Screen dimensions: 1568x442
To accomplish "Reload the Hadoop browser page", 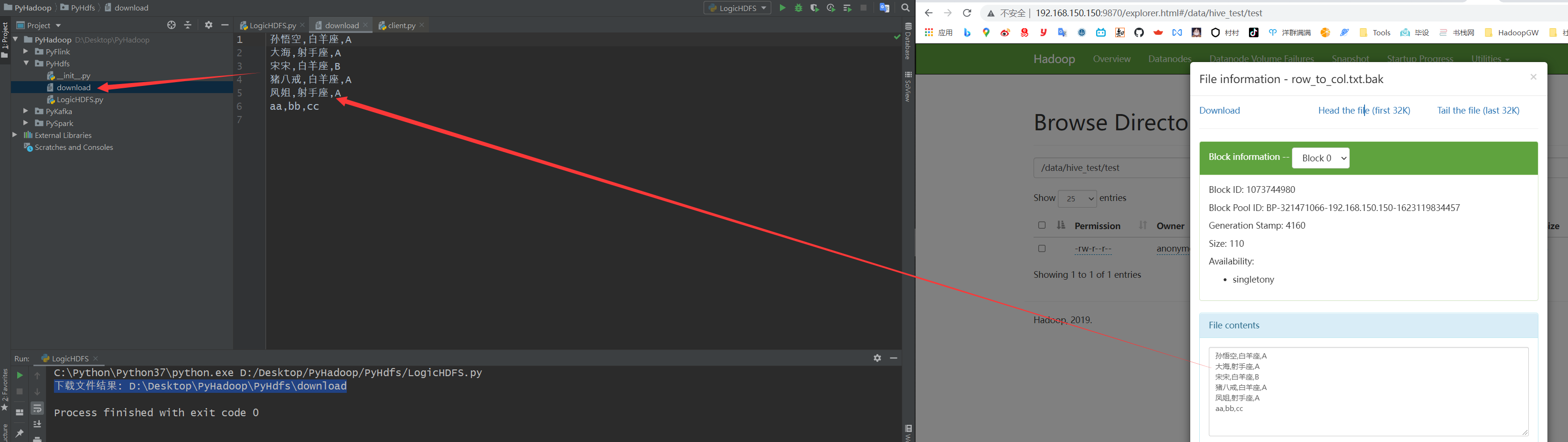I will click(x=967, y=13).
